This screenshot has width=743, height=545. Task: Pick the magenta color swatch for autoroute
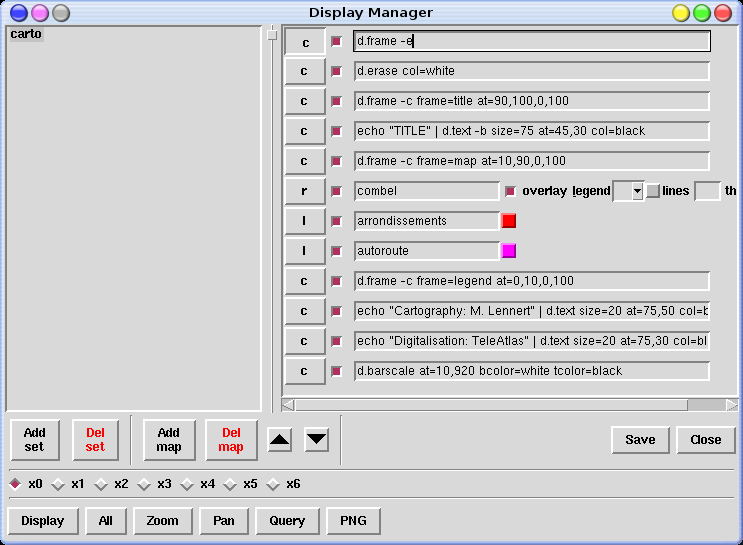(509, 251)
